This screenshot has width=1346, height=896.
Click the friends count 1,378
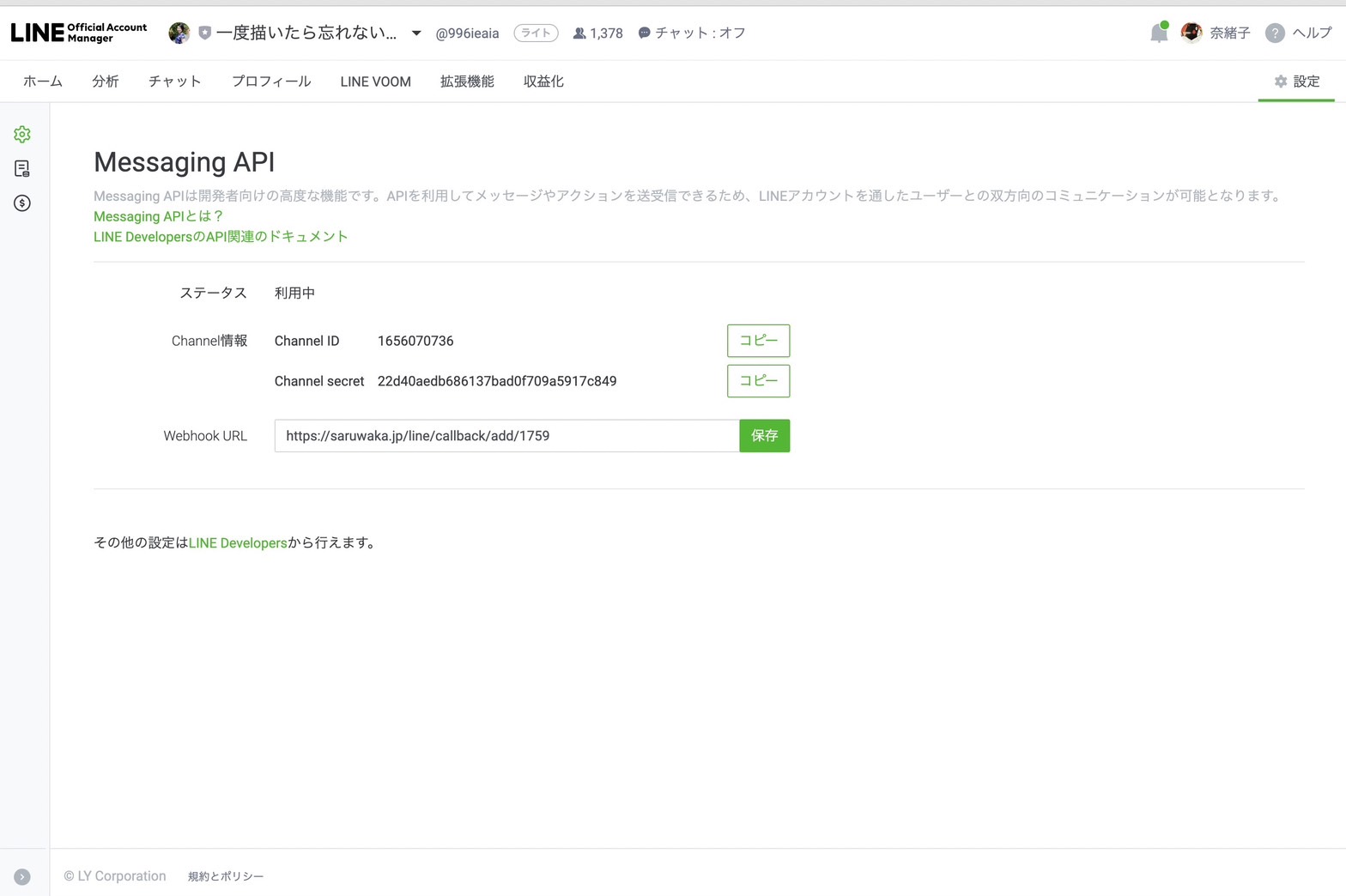pyautogui.click(x=597, y=33)
